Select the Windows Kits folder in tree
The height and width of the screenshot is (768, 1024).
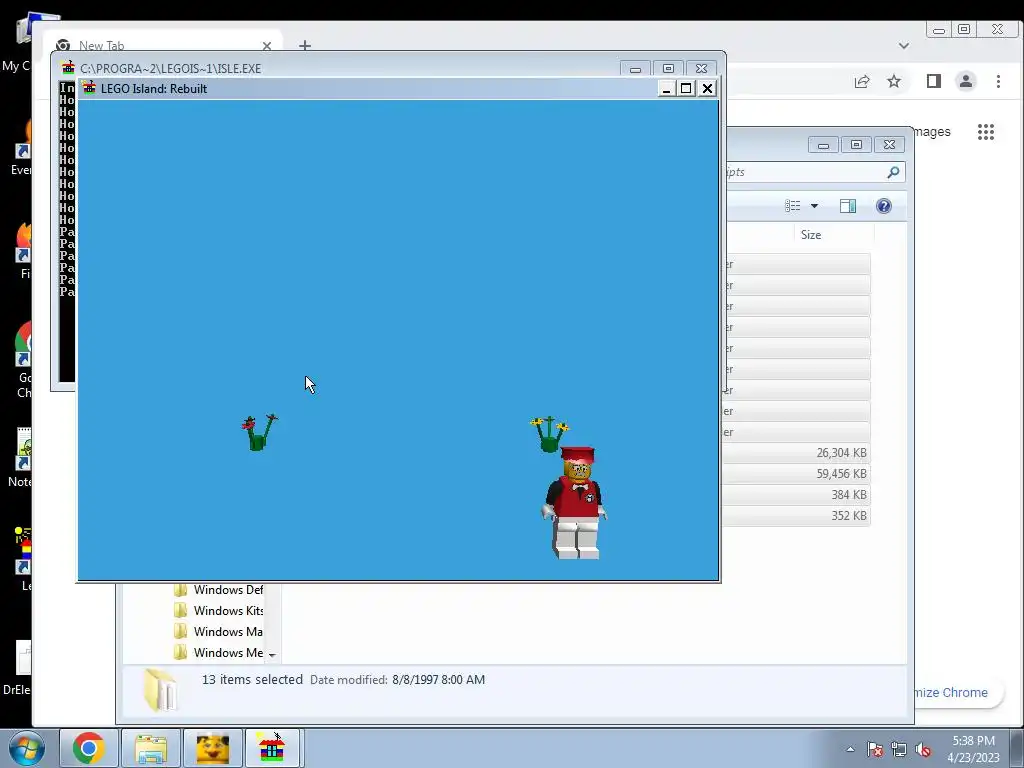click(219, 611)
